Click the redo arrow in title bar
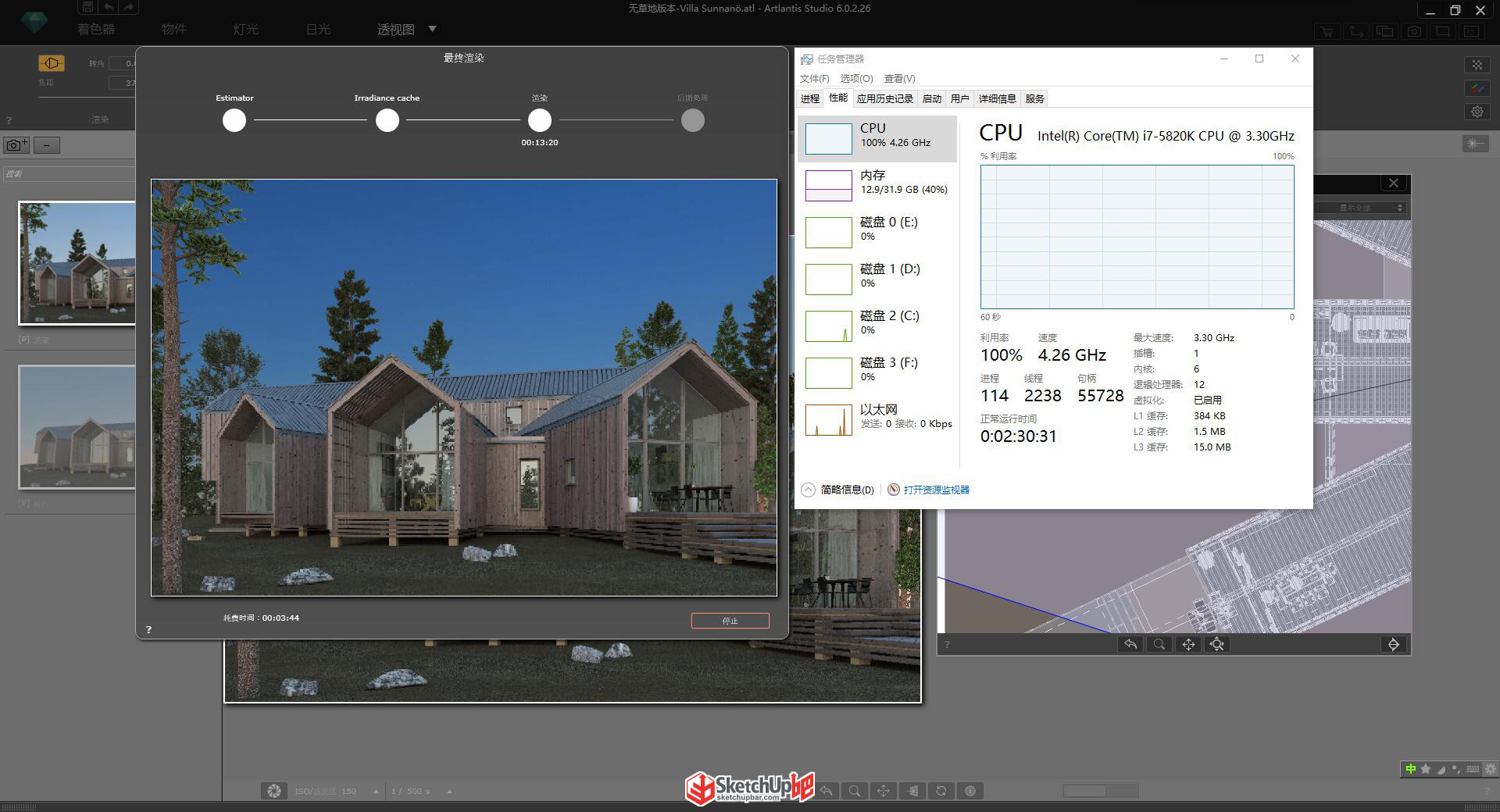Screen dimensions: 1500x812 coord(129,7)
